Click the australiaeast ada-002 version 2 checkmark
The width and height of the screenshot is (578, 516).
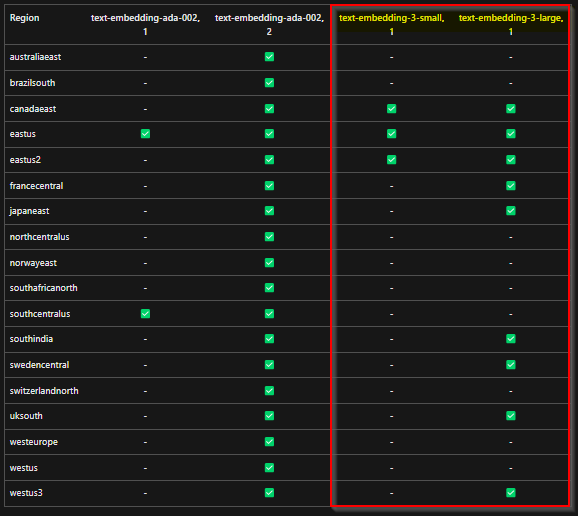269,57
